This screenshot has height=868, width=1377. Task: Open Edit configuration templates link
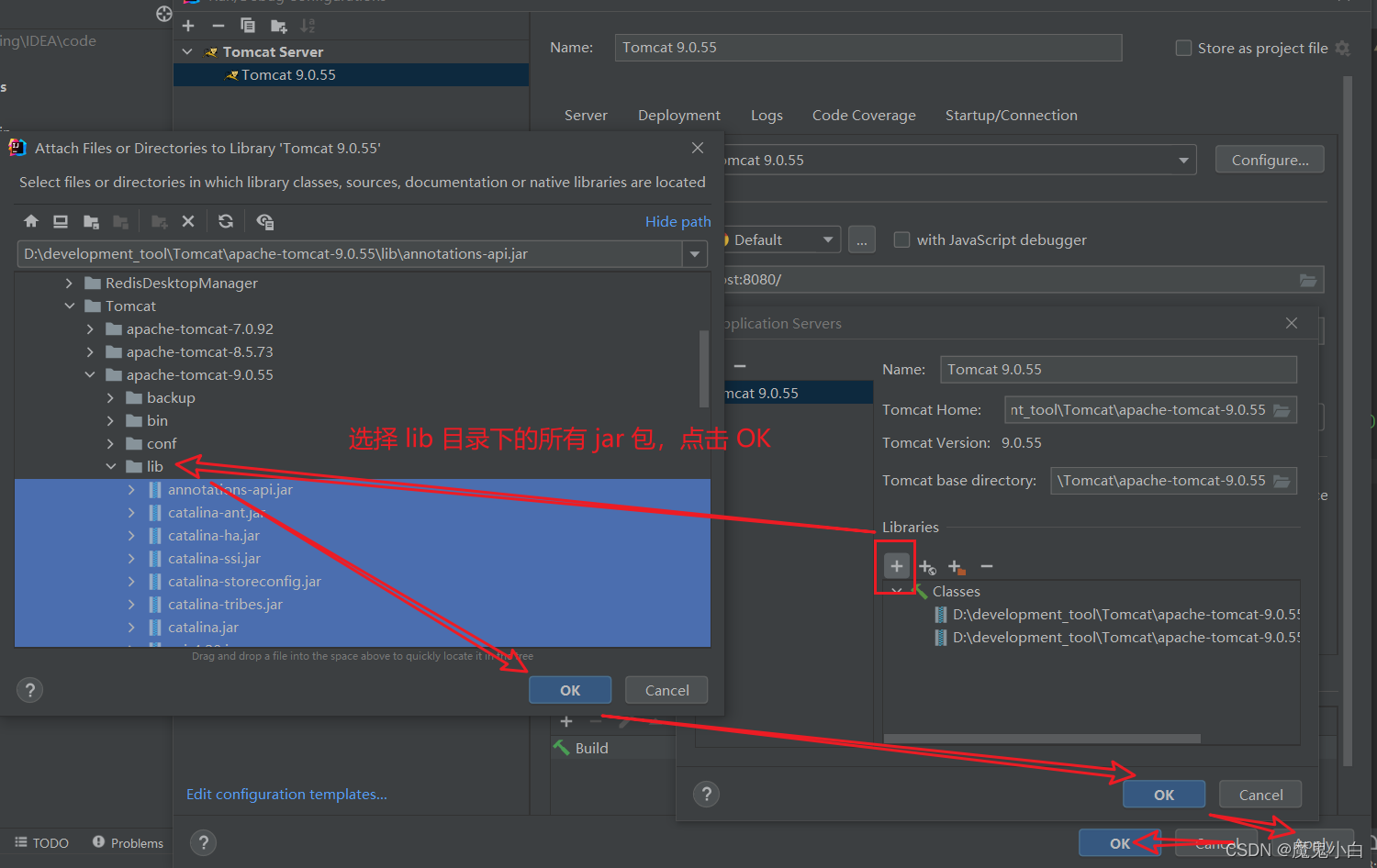point(286,795)
